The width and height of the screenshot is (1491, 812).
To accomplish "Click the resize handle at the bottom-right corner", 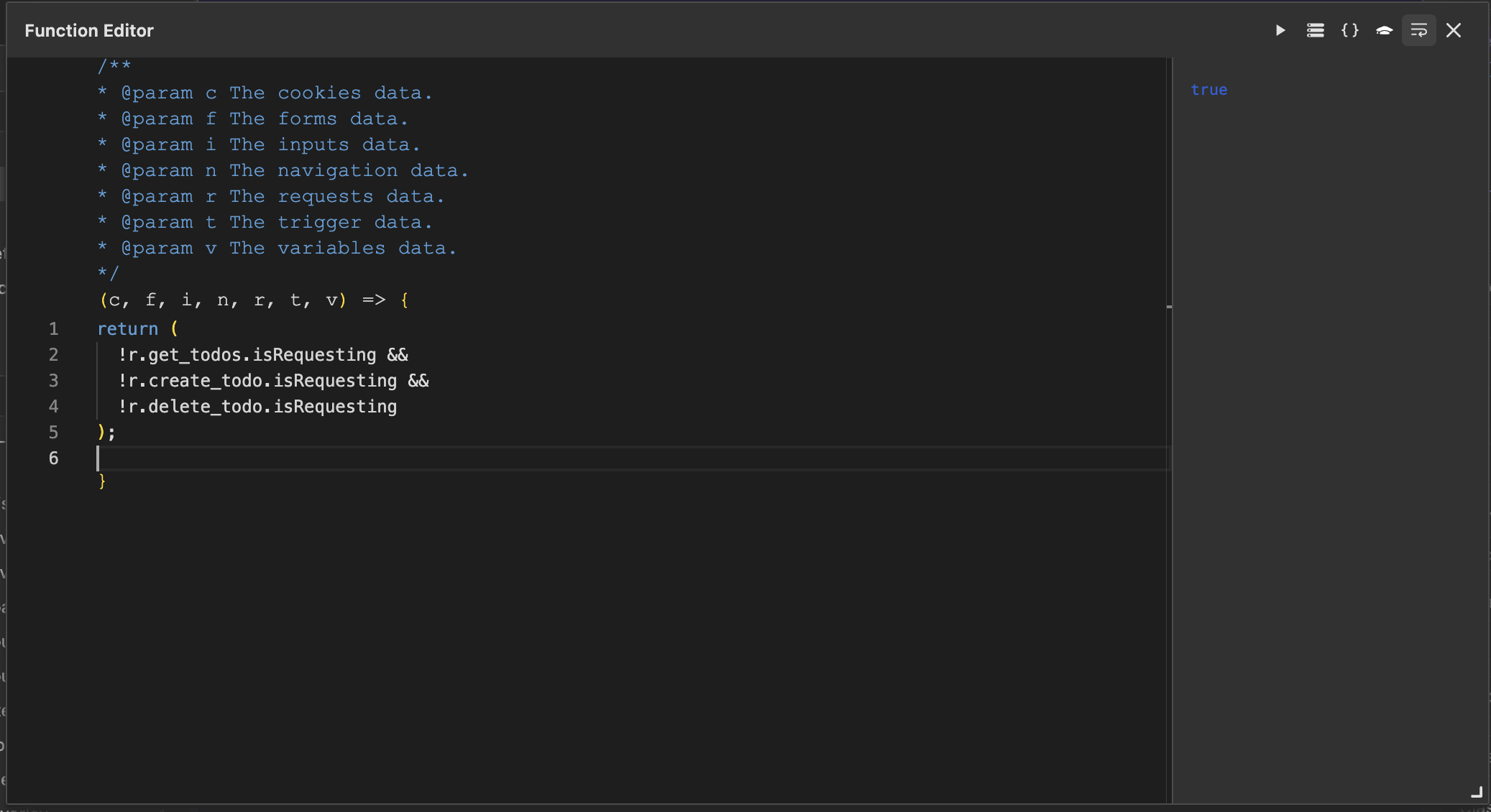I will pos(1476,792).
